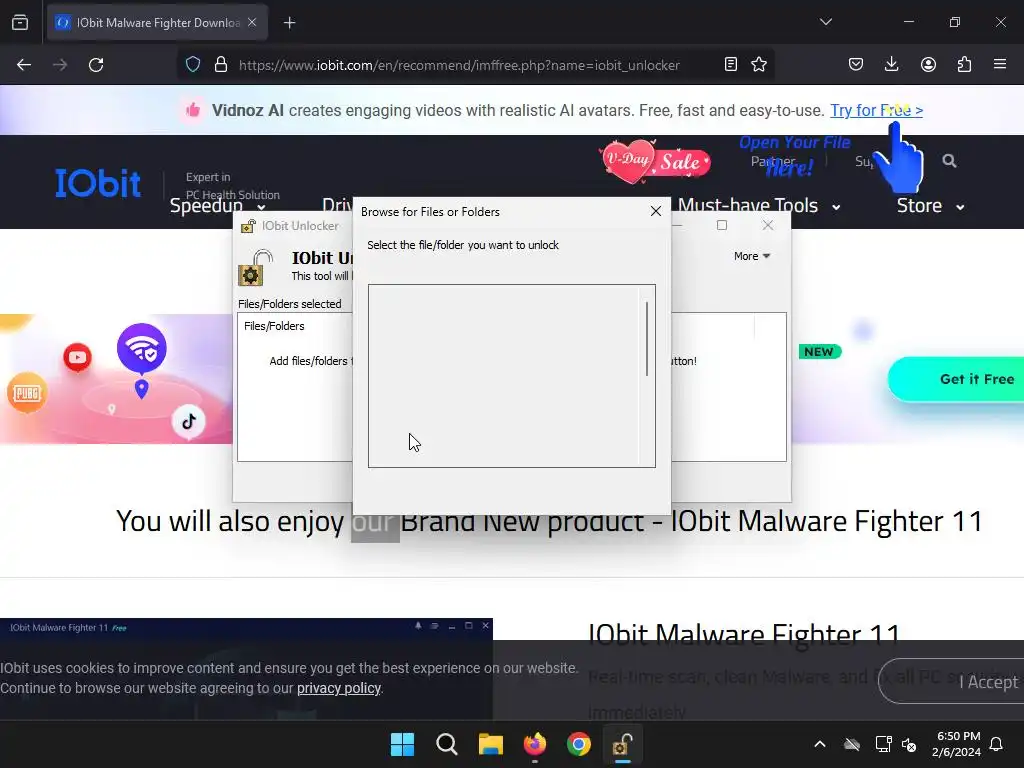The image size is (1024, 768).
Task: Click the TikTok icon in the banner
Action: coord(189,421)
